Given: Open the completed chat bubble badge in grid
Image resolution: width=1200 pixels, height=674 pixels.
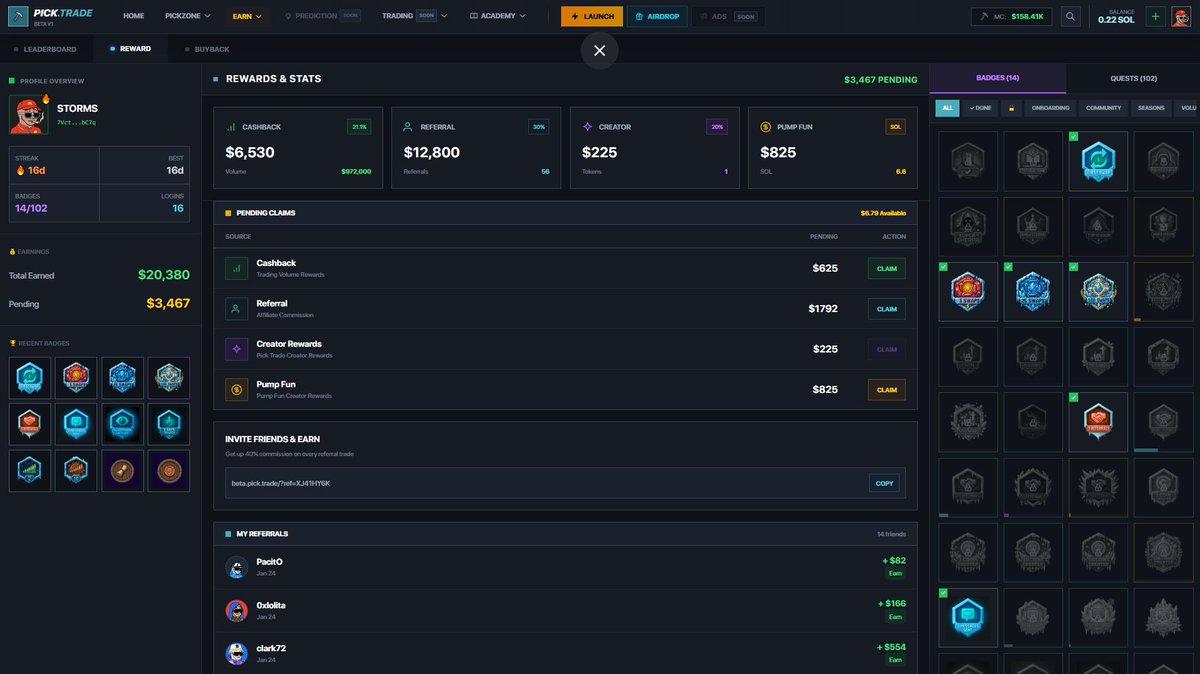Looking at the screenshot, I should (968, 617).
